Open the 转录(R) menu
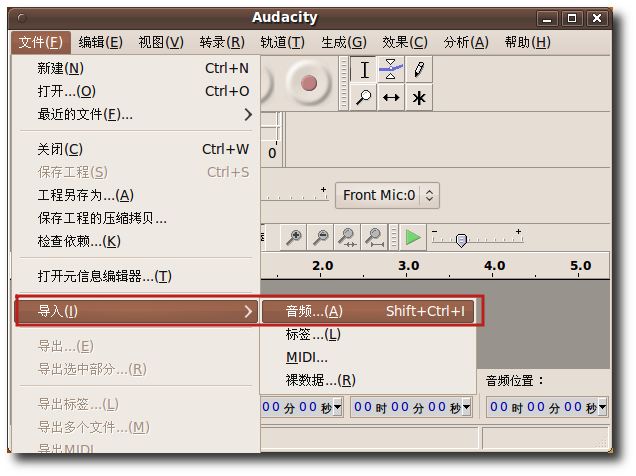 coord(222,42)
